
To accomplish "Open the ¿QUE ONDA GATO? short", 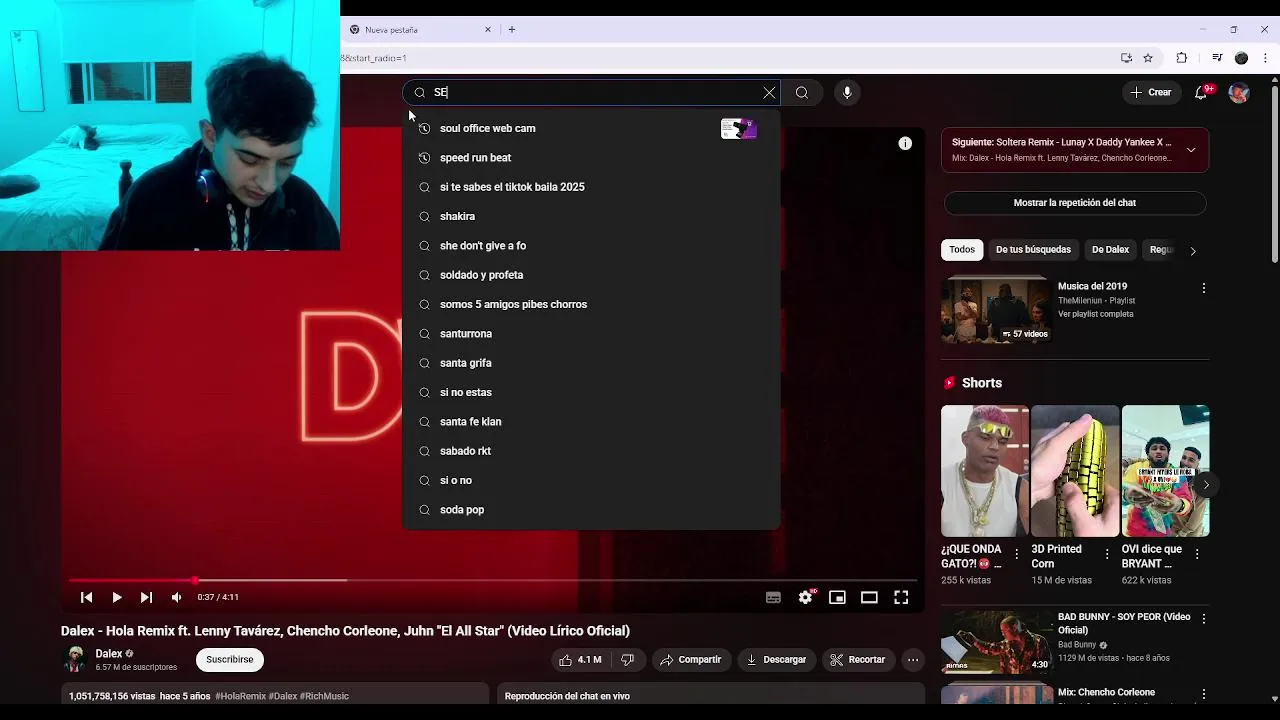I will tap(984, 471).
